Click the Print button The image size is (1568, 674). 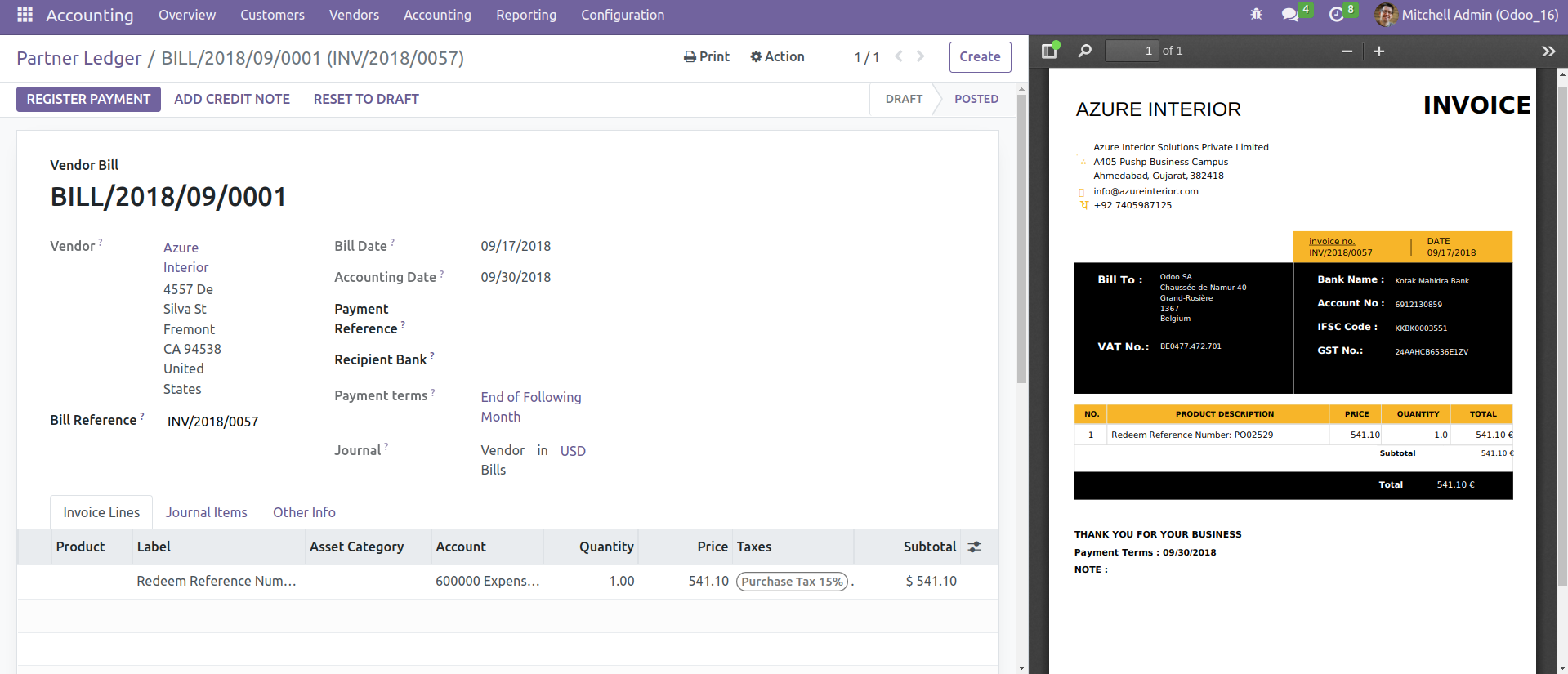pos(707,56)
